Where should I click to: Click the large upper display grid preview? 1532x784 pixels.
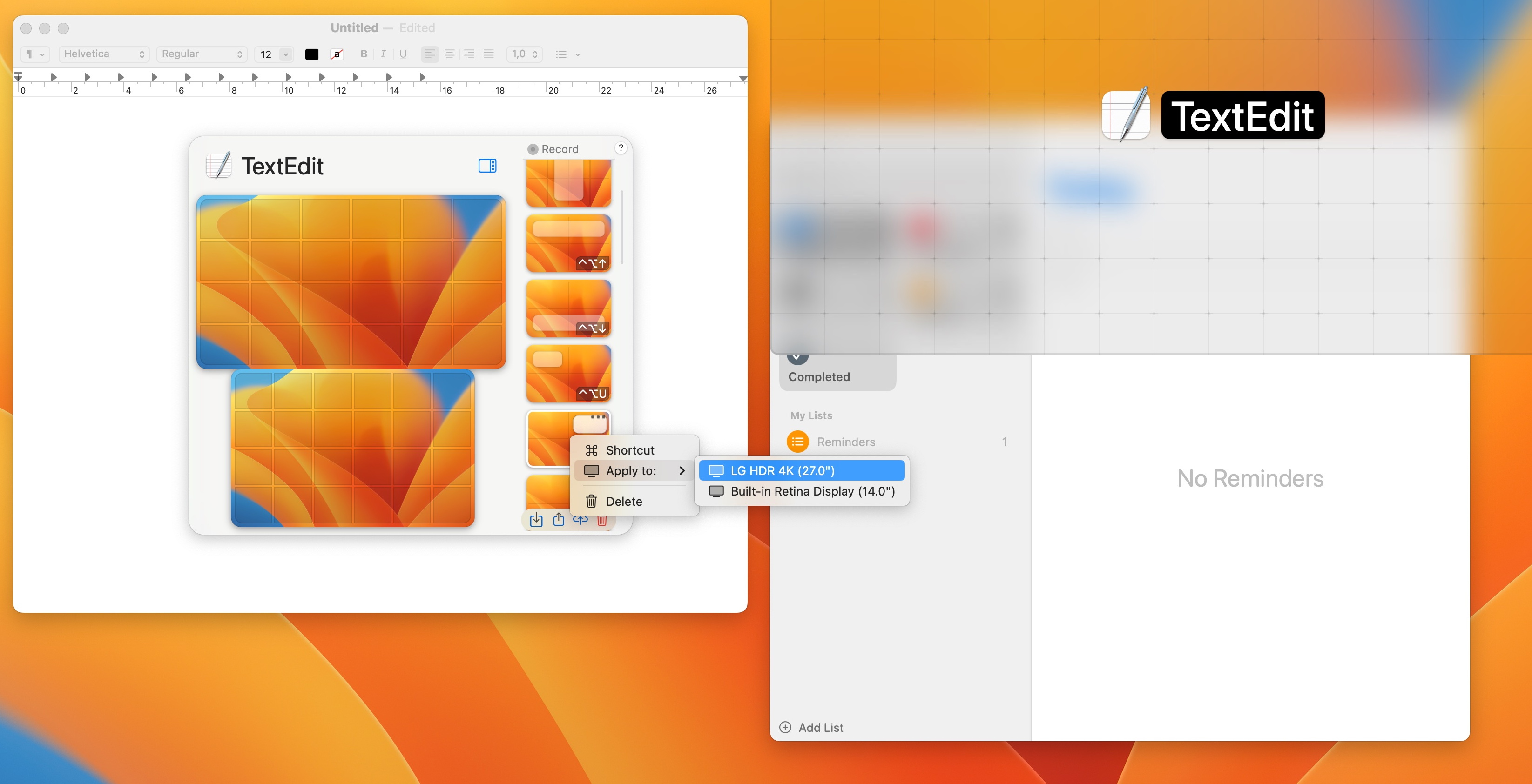point(351,282)
